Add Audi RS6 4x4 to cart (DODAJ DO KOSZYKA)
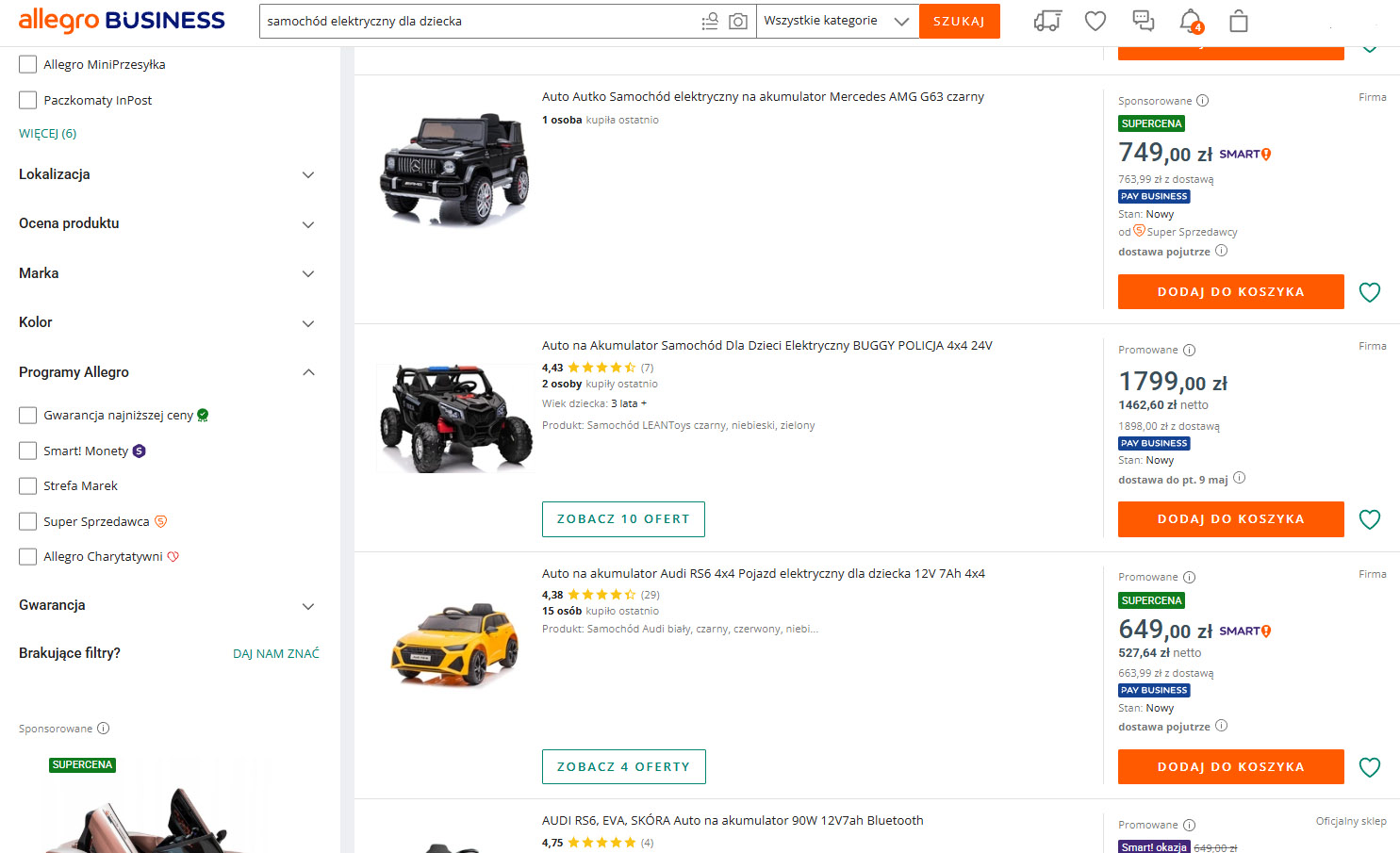Image resolution: width=1400 pixels, height=853 pixels. click(x=1231, y=767)
